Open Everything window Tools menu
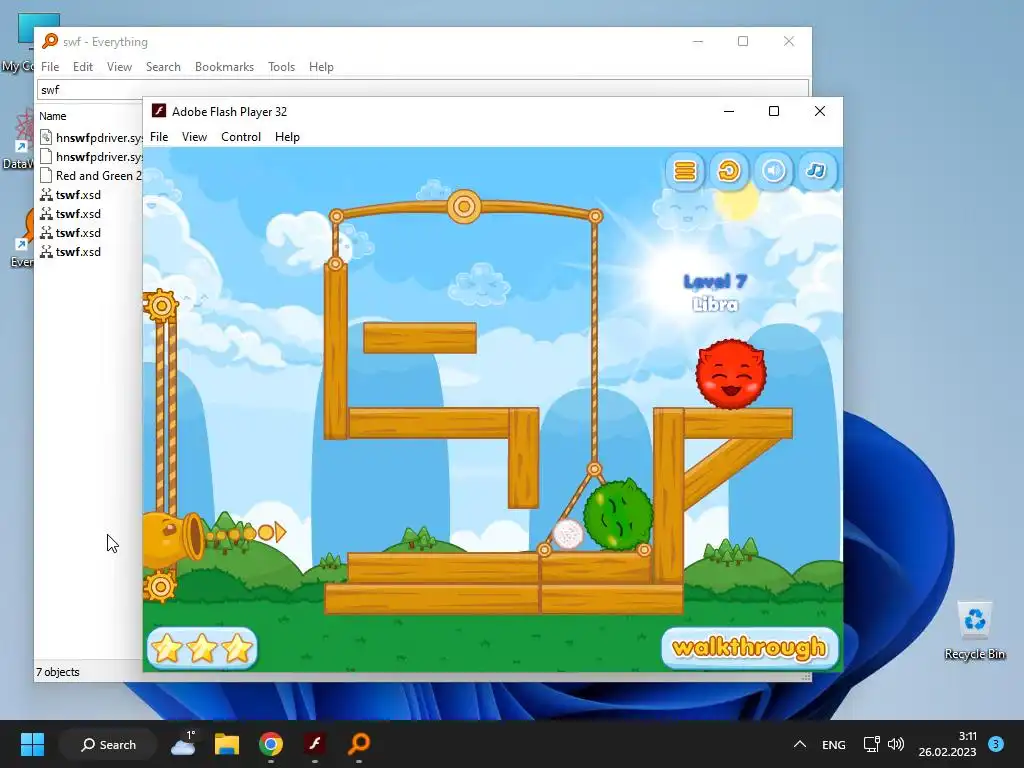The image size is (1024, 768). [281, 67]
